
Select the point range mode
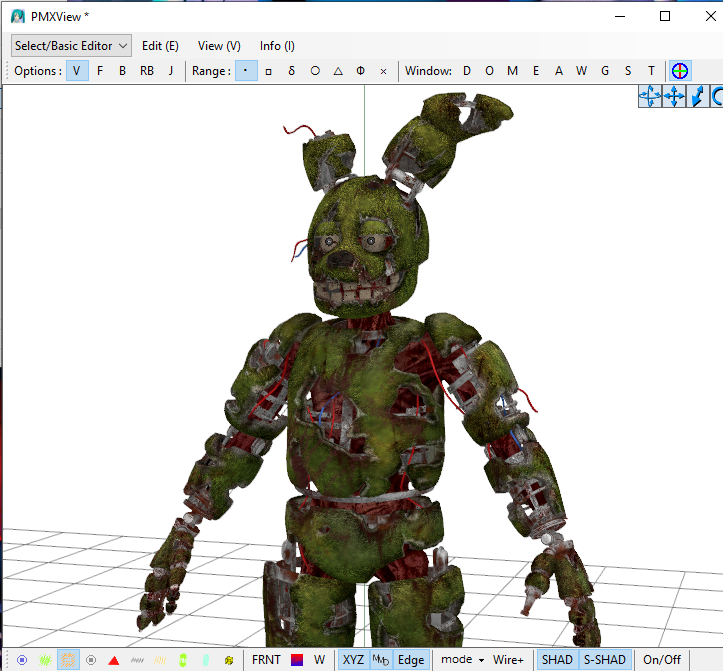click(x=246, y=71)
